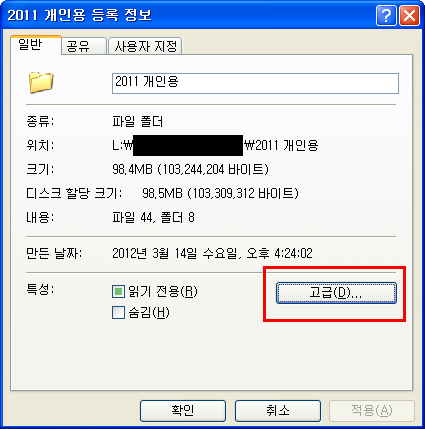
Task: Click the 위치 path value text
Action: pos(215,145)
